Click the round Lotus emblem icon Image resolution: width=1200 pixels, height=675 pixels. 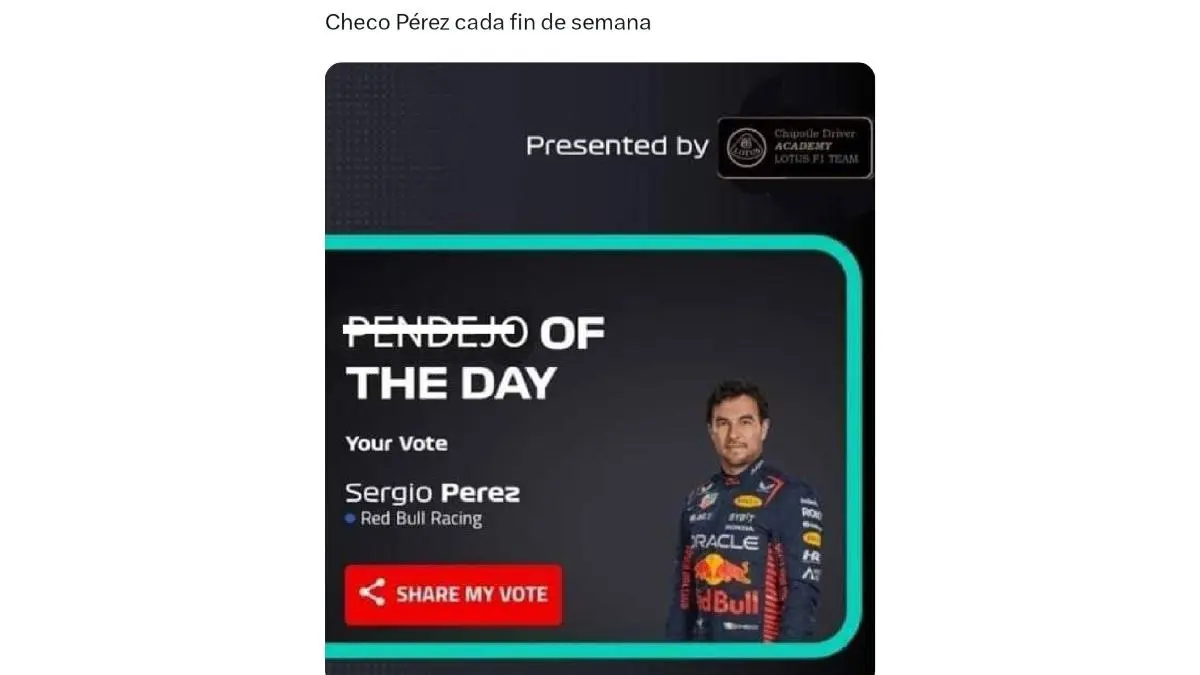tap(745, 147)
